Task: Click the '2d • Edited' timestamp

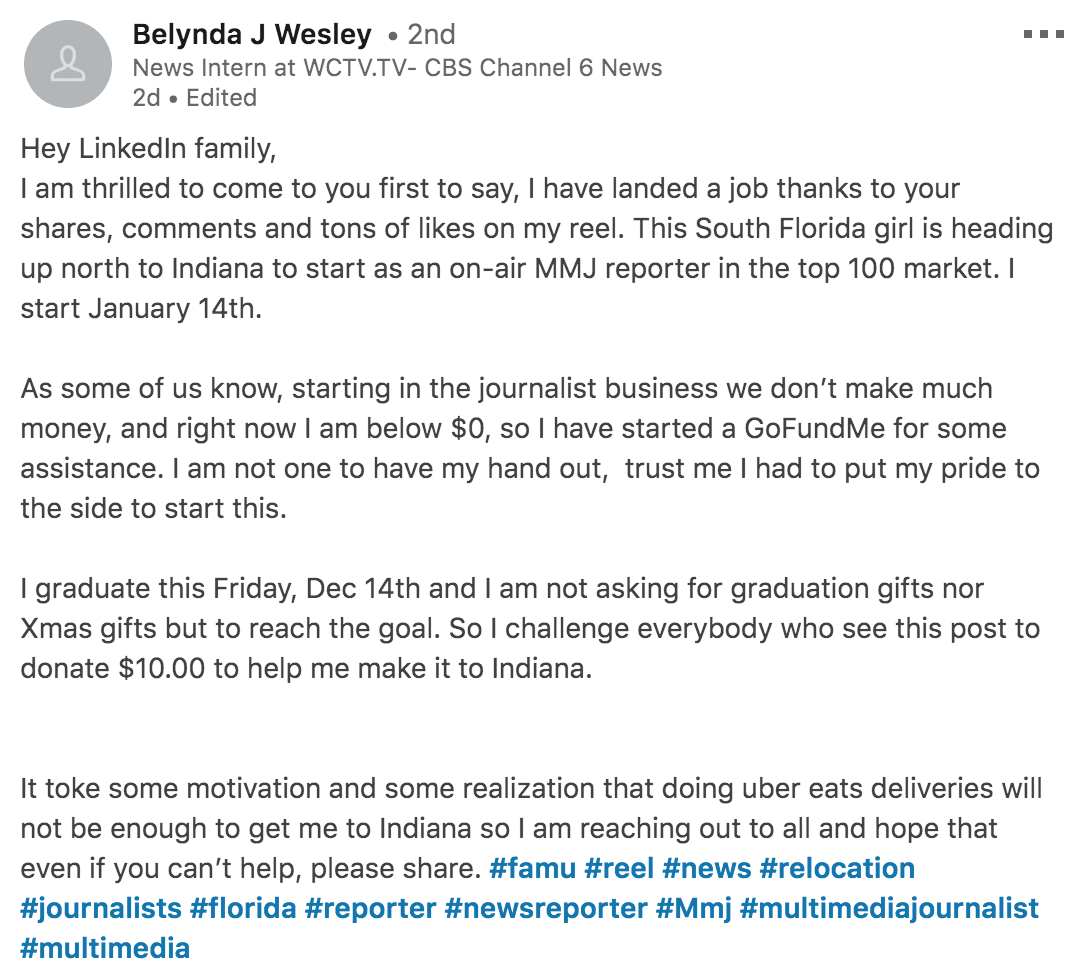Action: (x=195, y=98)
